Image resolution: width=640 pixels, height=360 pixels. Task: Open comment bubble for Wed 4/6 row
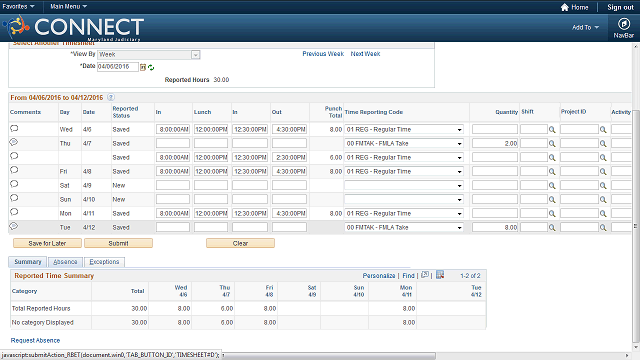(14, 128)
